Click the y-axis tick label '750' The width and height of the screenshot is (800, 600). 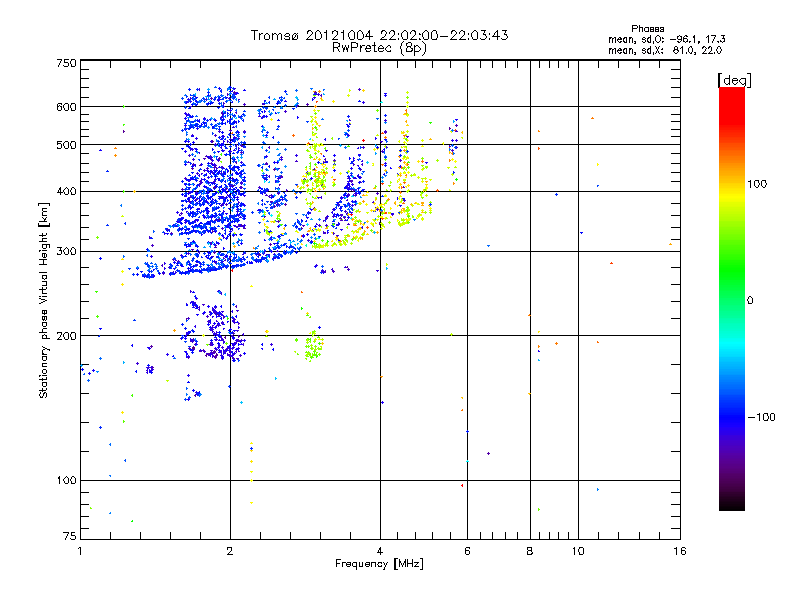(x=66, y=63)
